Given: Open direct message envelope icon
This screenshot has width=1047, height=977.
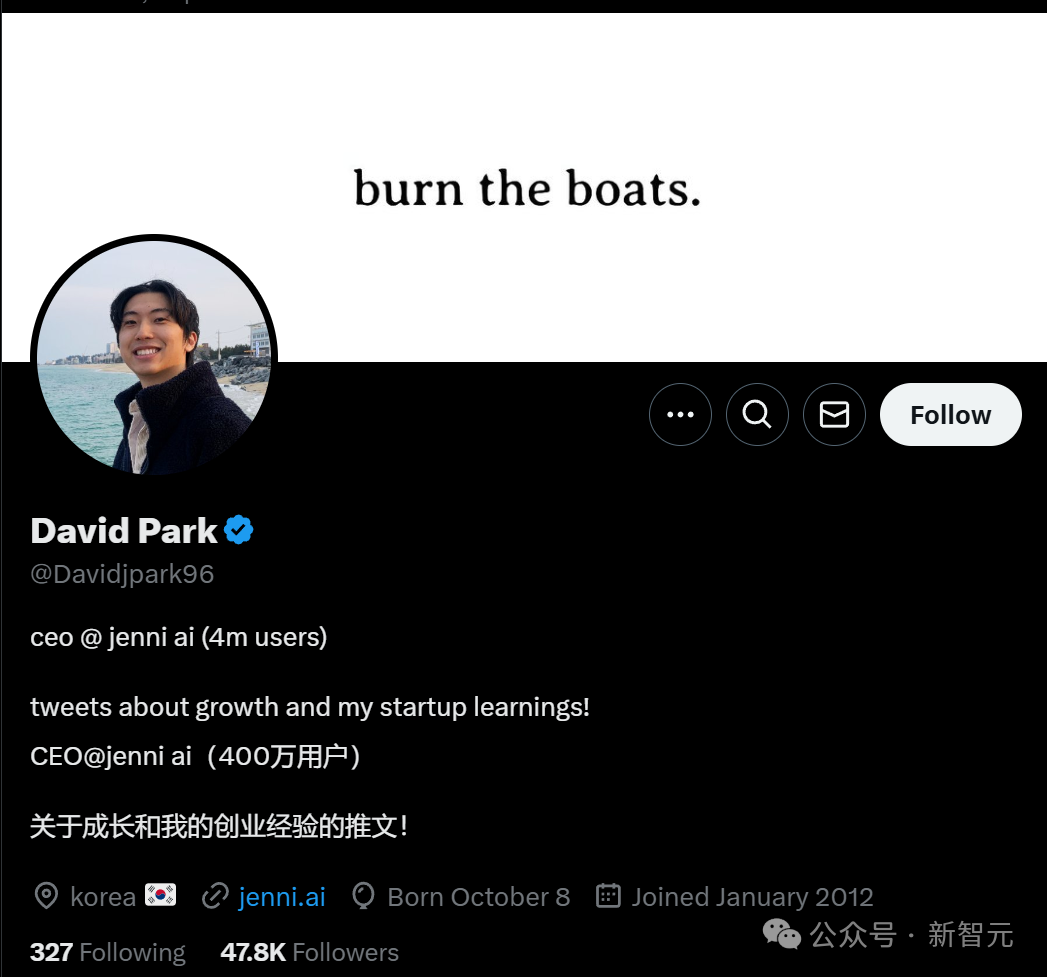Looking at the screenshot, I should point(834,414).
